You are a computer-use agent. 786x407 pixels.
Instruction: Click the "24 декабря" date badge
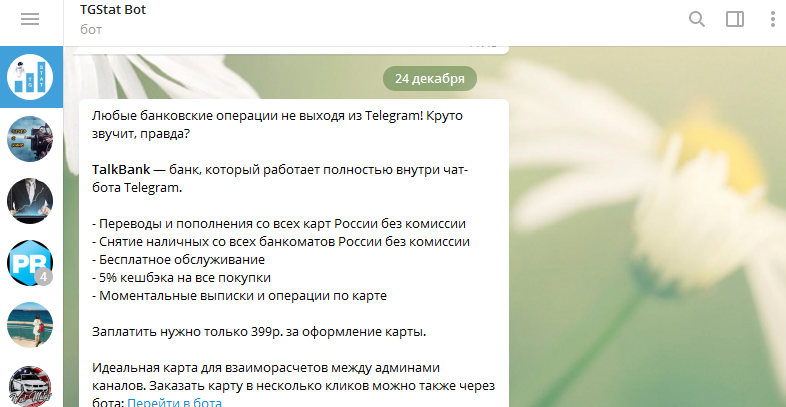(x=430, y=79)
